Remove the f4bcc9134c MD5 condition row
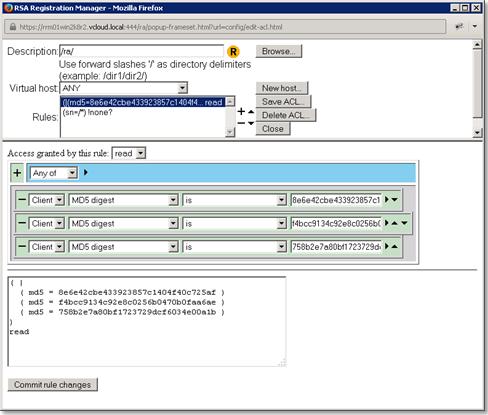The height and width of the screenshot is (415, 488). point(22,223)
